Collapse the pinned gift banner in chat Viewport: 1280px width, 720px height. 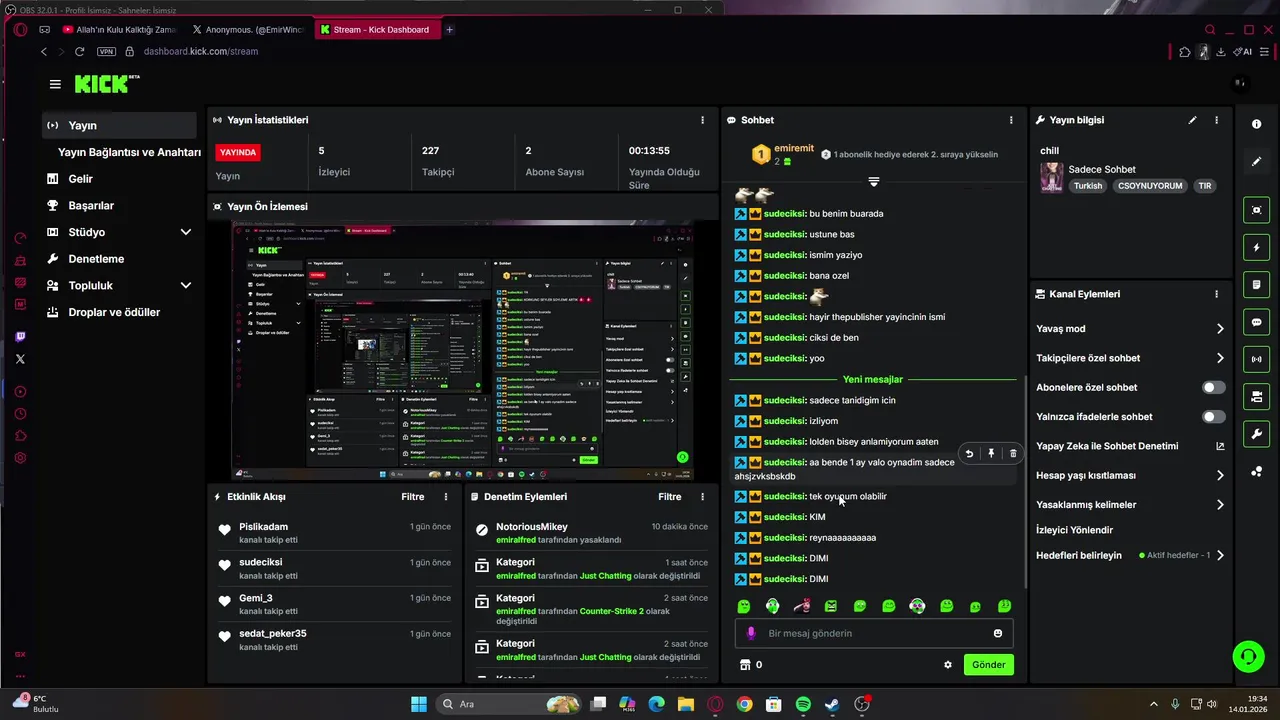874,182
